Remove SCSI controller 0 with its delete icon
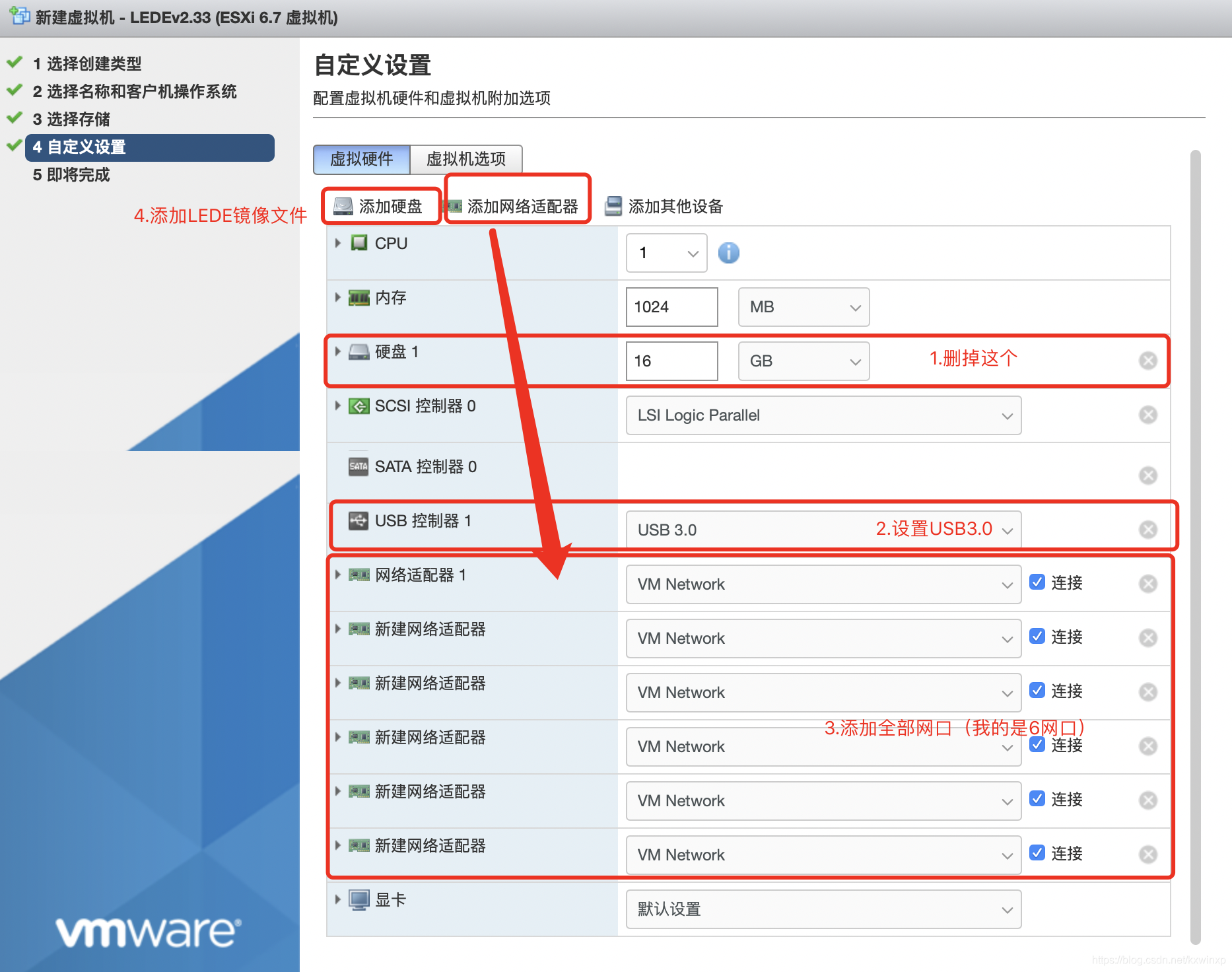Viewport: 1232px width, 972px height. point(1148,415)
